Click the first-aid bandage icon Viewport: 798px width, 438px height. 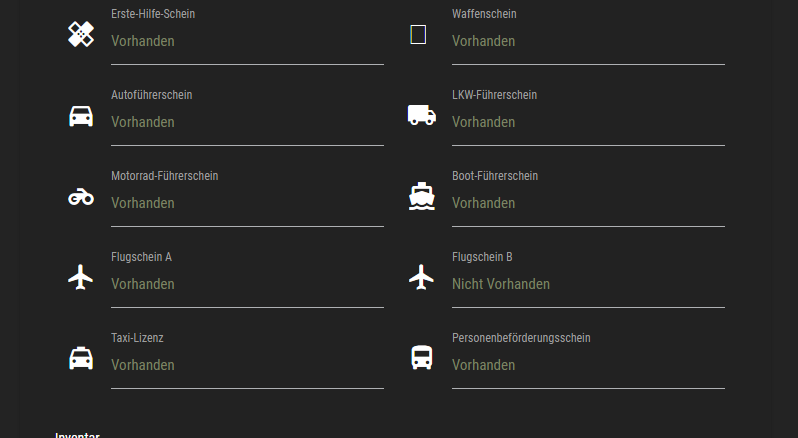tap(81, 35)
